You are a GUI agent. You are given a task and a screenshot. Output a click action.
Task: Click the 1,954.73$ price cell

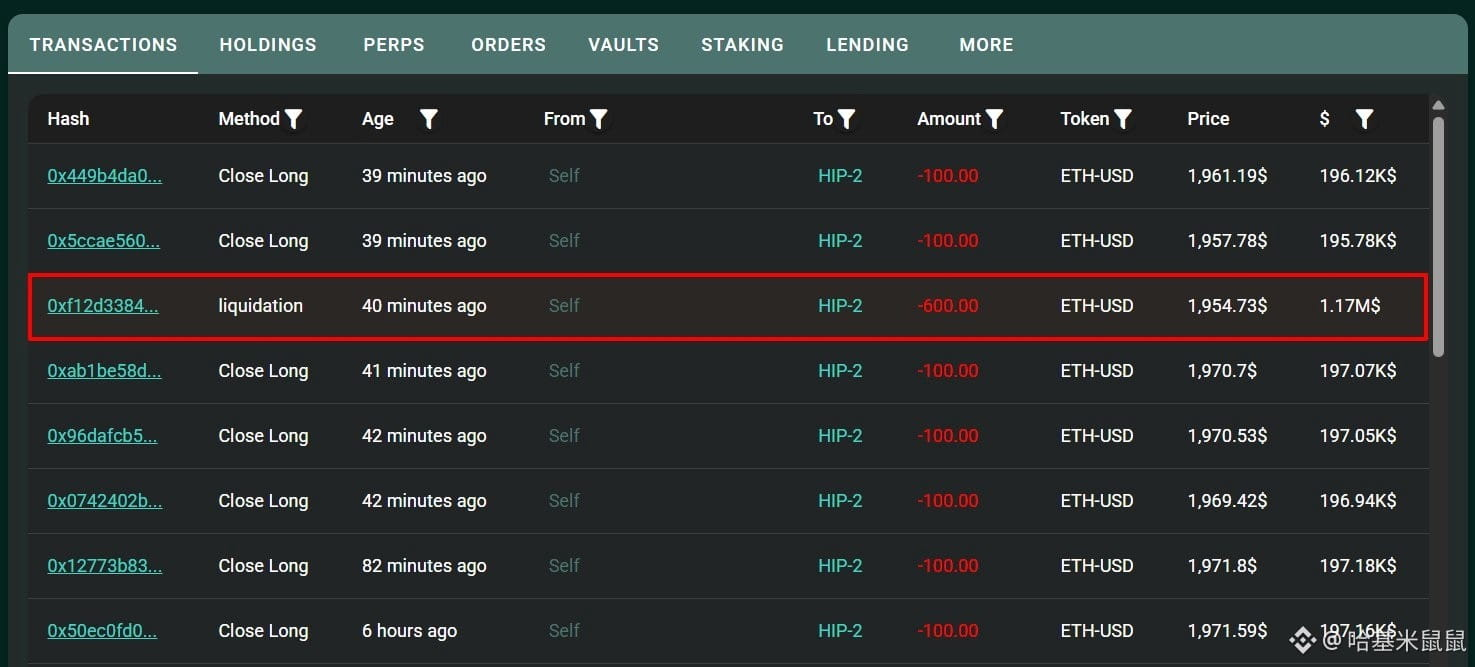click(x=1227, y=306)
